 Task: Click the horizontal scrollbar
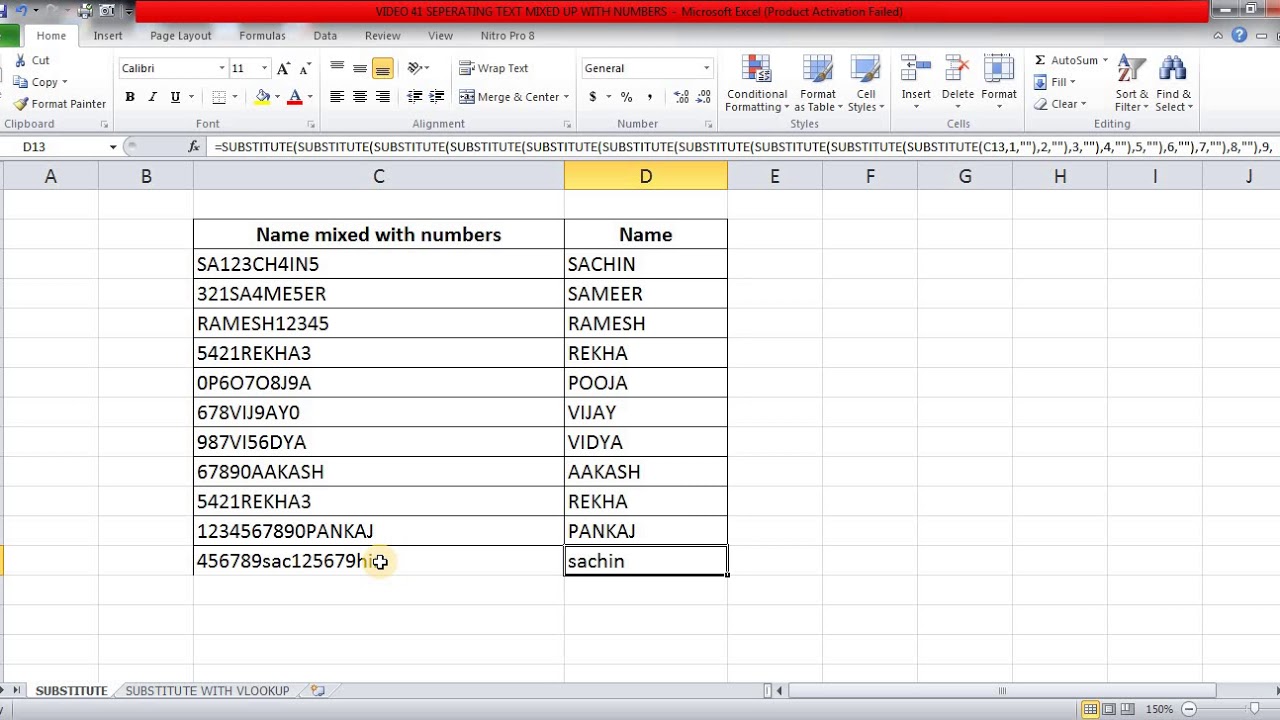(1001, 690)
